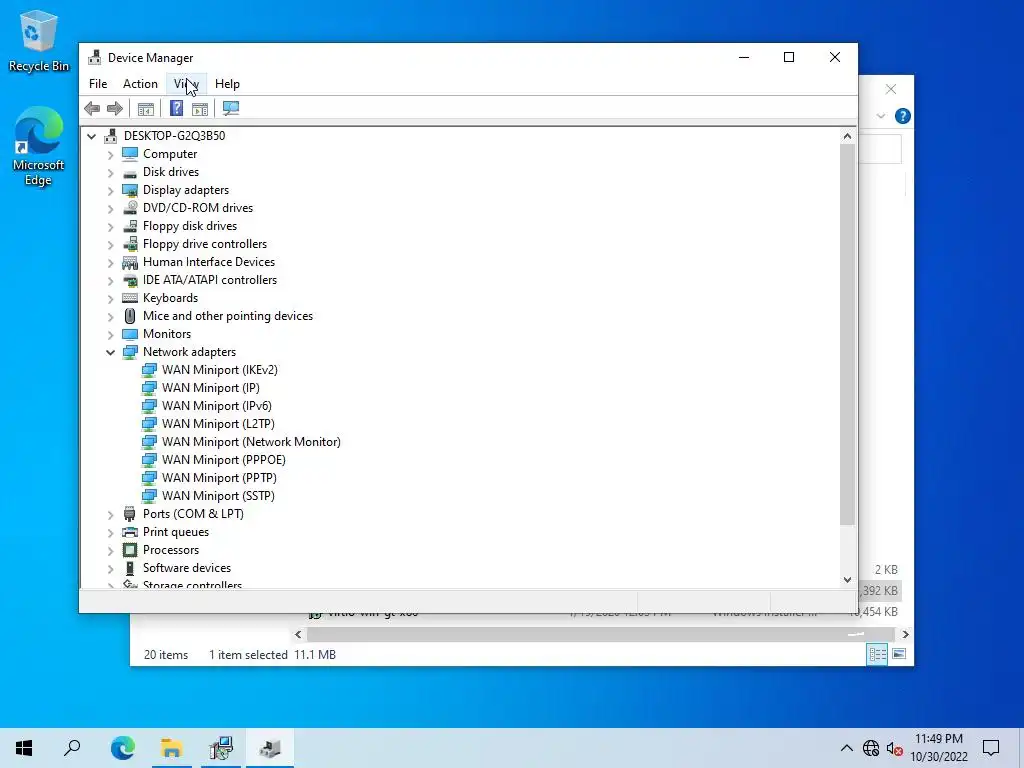The image size is (1024, 768).
Task: Click the Back arrow toolbar icon
Action: (x=92, y=108)
